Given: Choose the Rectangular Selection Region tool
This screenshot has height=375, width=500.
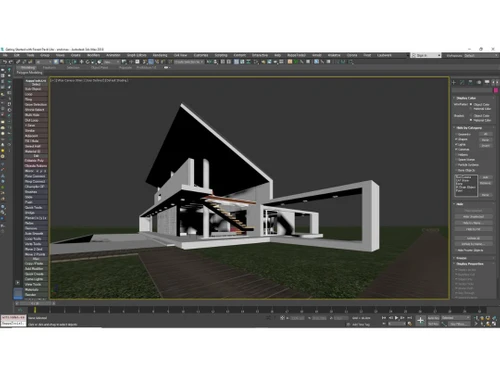Looking at the screenshot, I should point(68,62).
